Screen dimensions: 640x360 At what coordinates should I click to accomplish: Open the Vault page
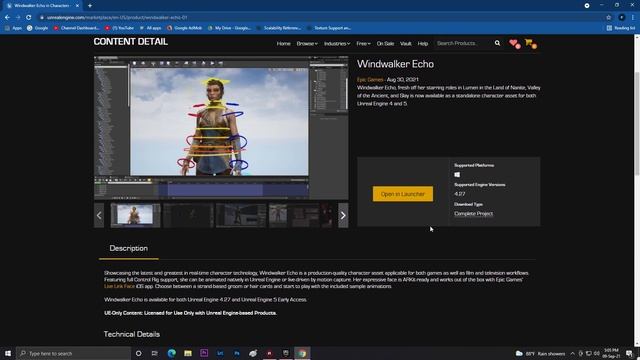pos(405,44)
